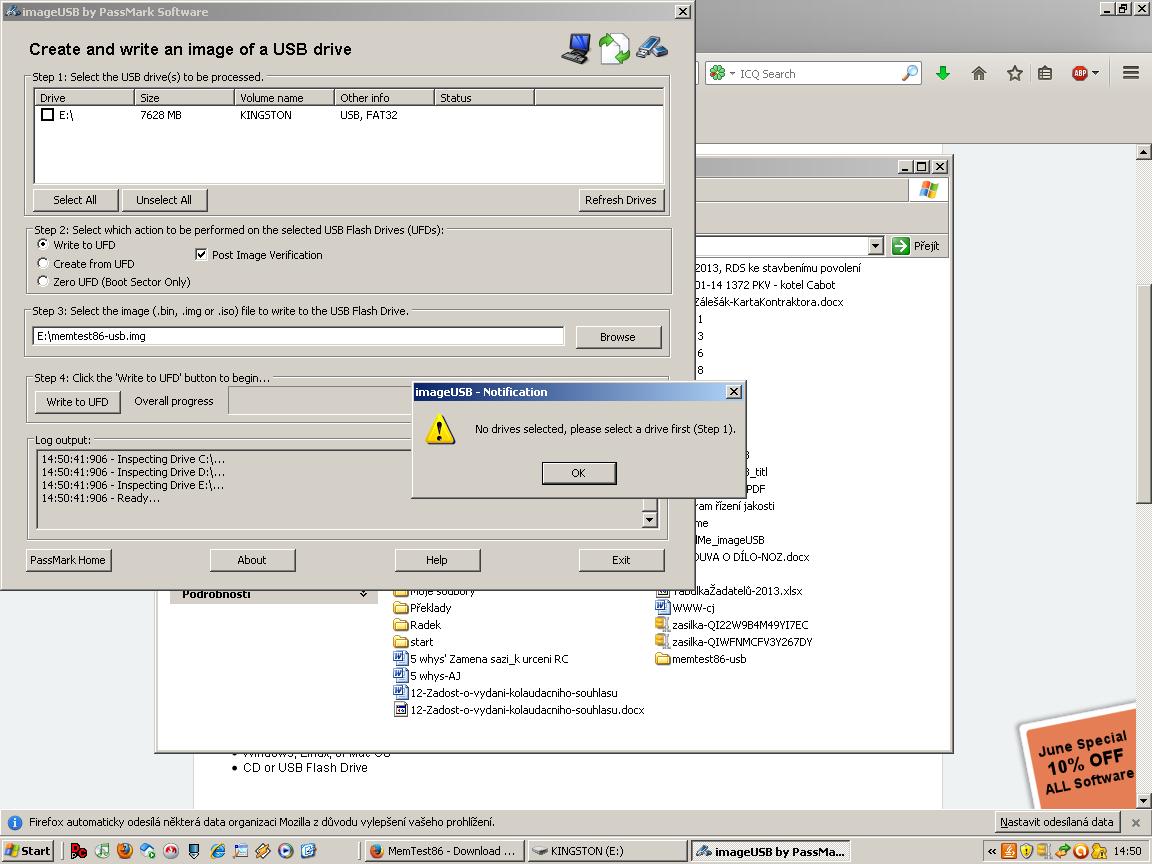This screenshot has height=864, width=1152.
Task: Check the E:\ KINGSTON drive checkbox
Action: pos(47,115)
